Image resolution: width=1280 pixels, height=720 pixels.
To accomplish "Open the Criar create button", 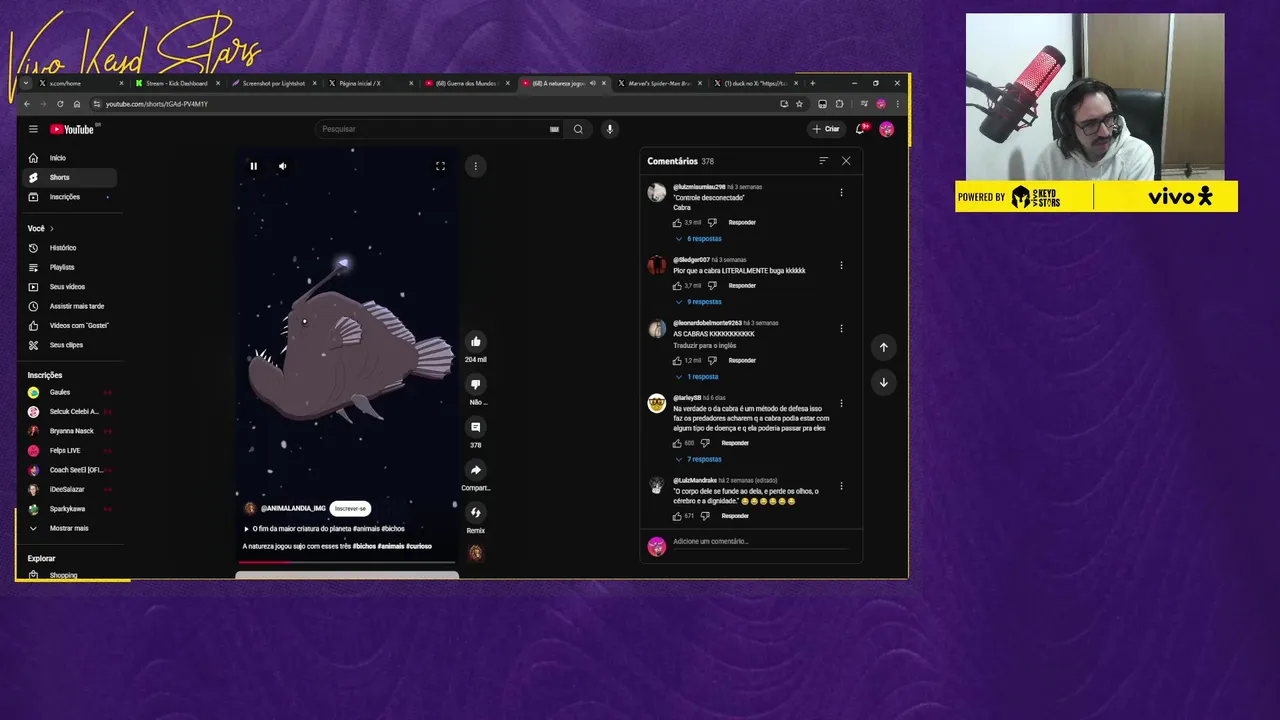I will click(826, 129).
